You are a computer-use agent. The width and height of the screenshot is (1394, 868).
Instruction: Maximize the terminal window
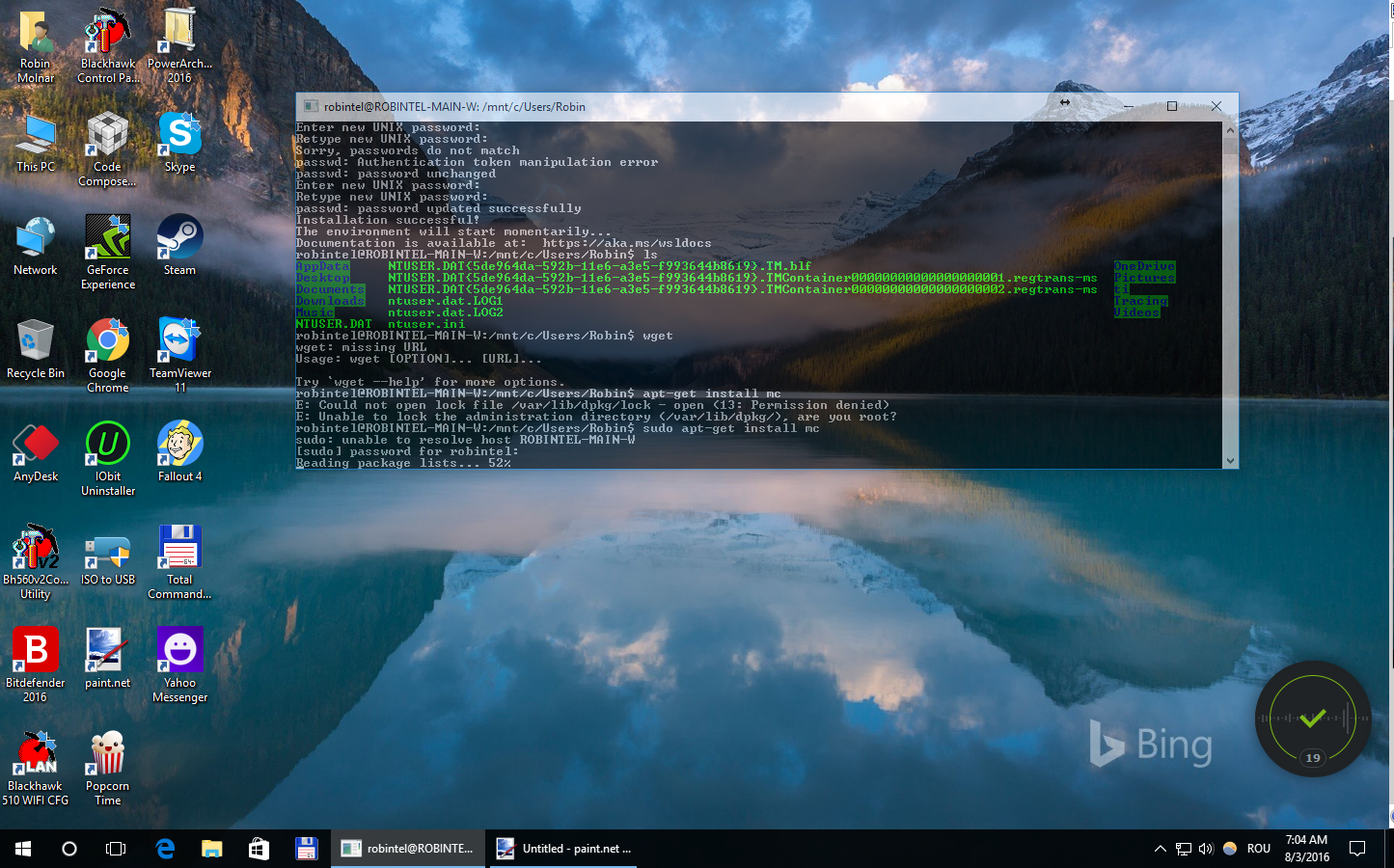(1172, 106)
